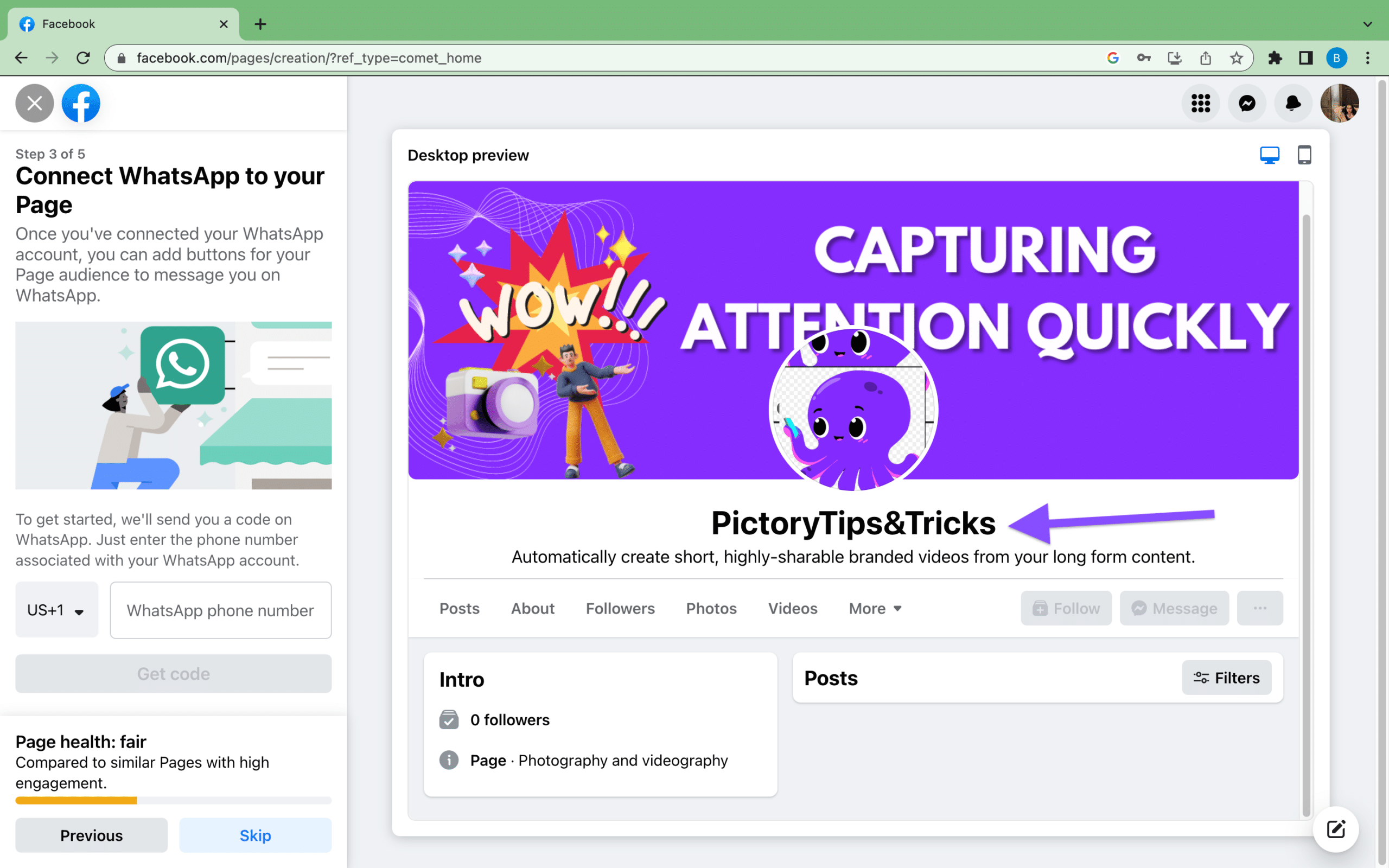This screenshot has width=1389, height=868.
Task: Expand the US+1 country code dropdown
Action: click(x=55, y=609)
